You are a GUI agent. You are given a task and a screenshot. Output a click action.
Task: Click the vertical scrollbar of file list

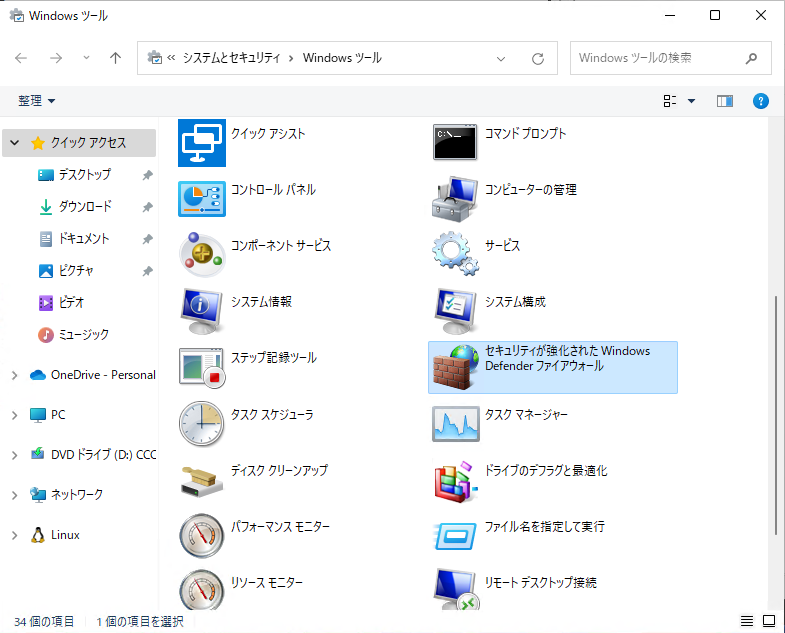776,416
